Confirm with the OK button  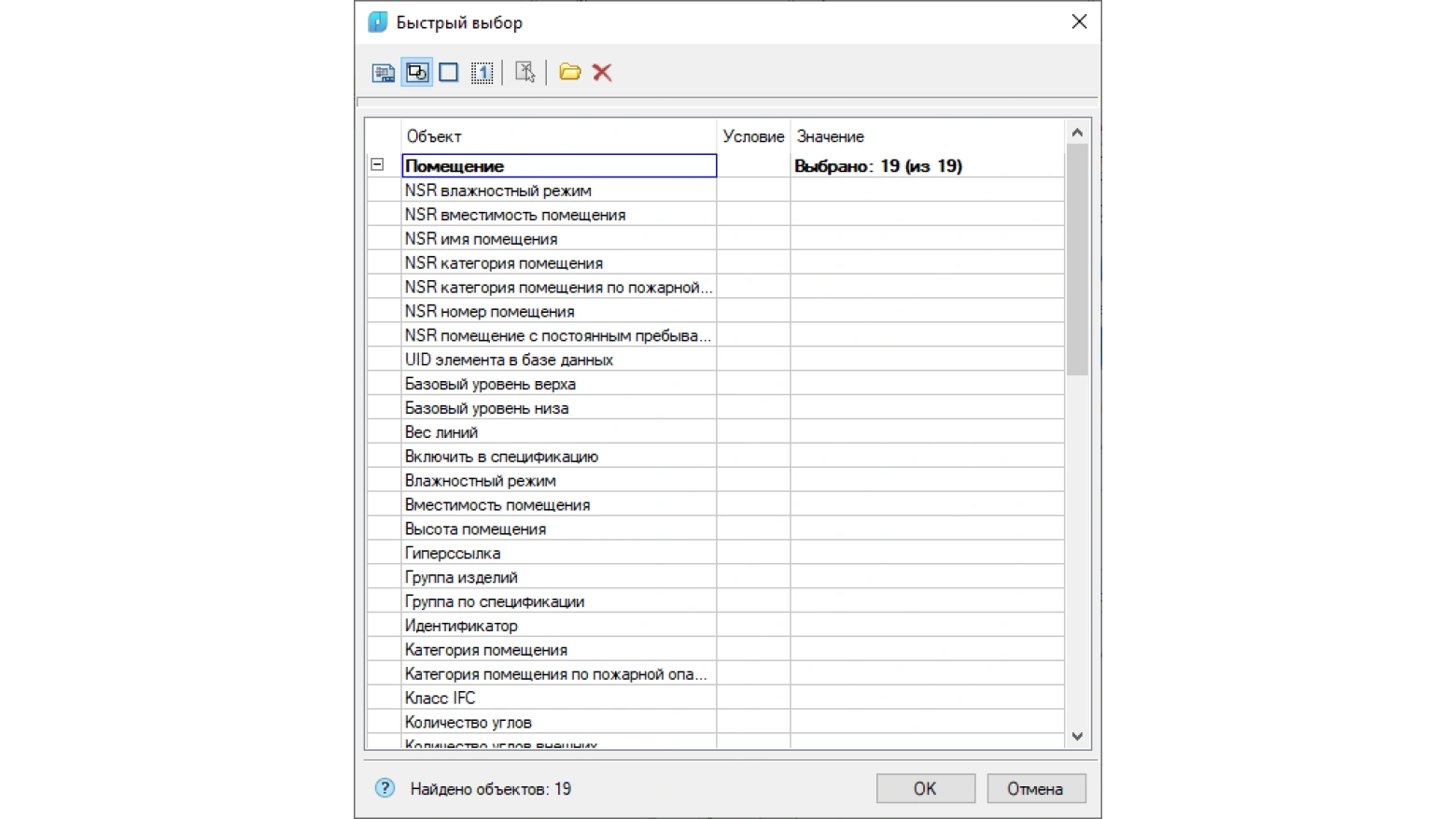click(925, 788)
